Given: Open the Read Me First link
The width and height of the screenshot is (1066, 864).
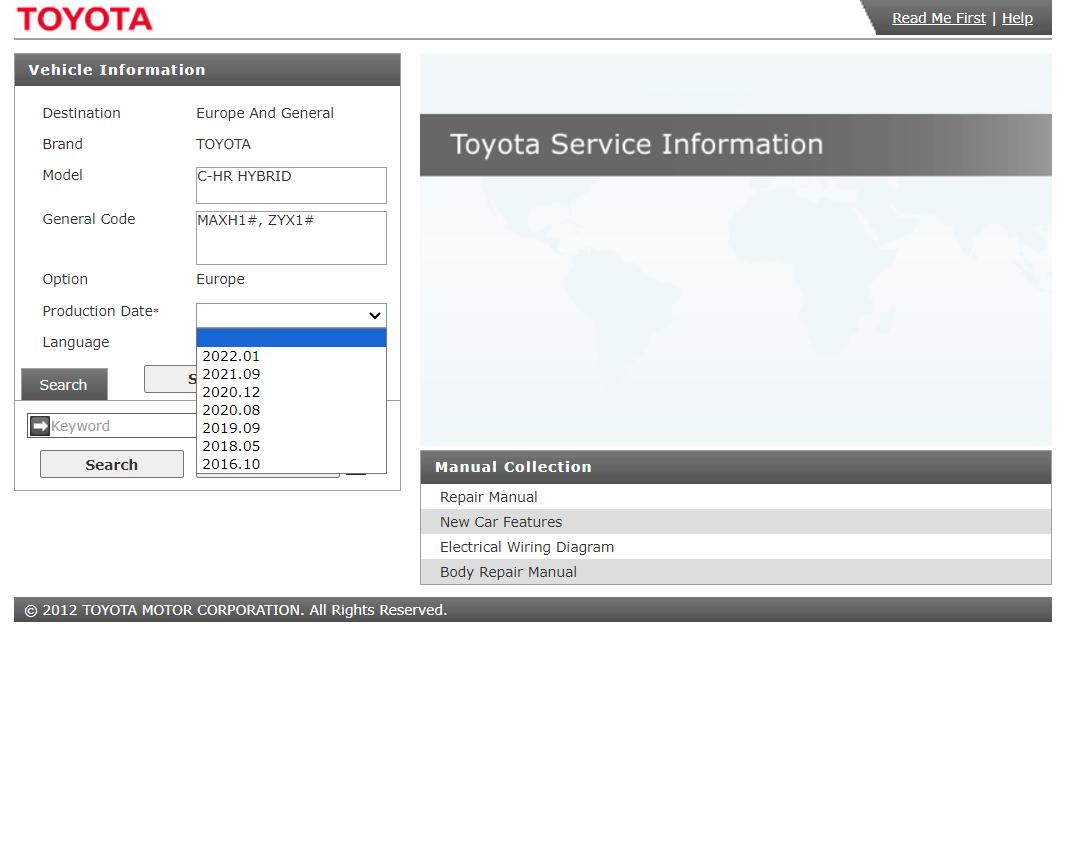Looking at the screenshot, I should click(x=938, y=18).
